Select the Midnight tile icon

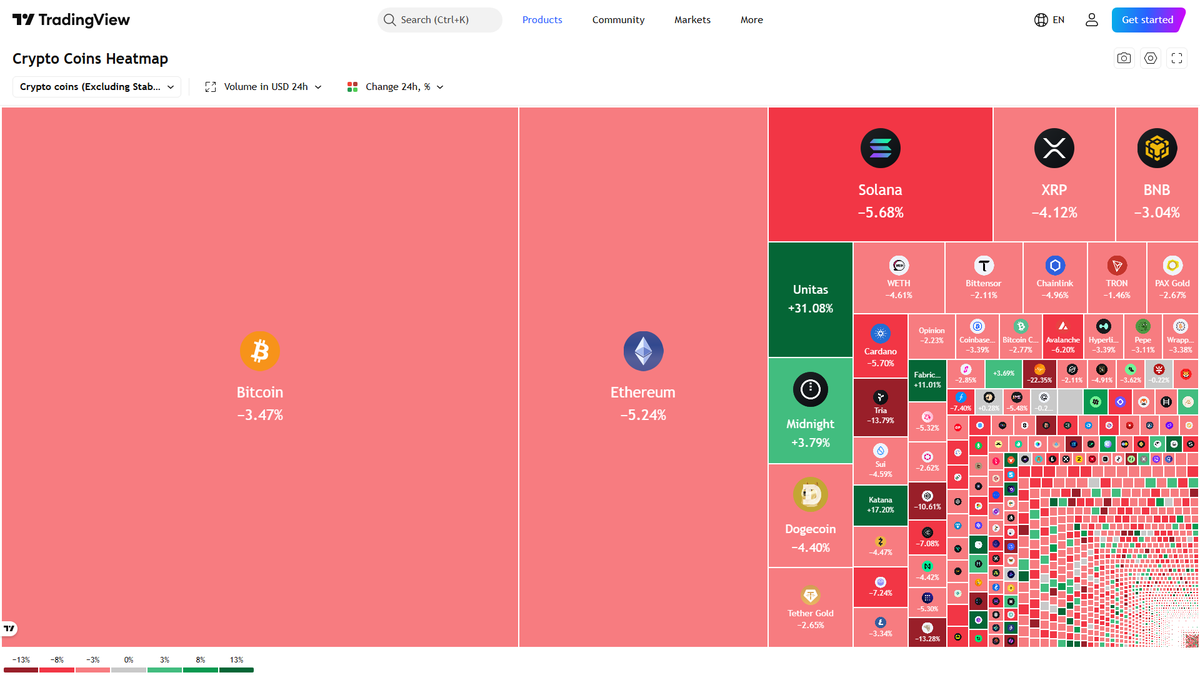coord(810,390)
